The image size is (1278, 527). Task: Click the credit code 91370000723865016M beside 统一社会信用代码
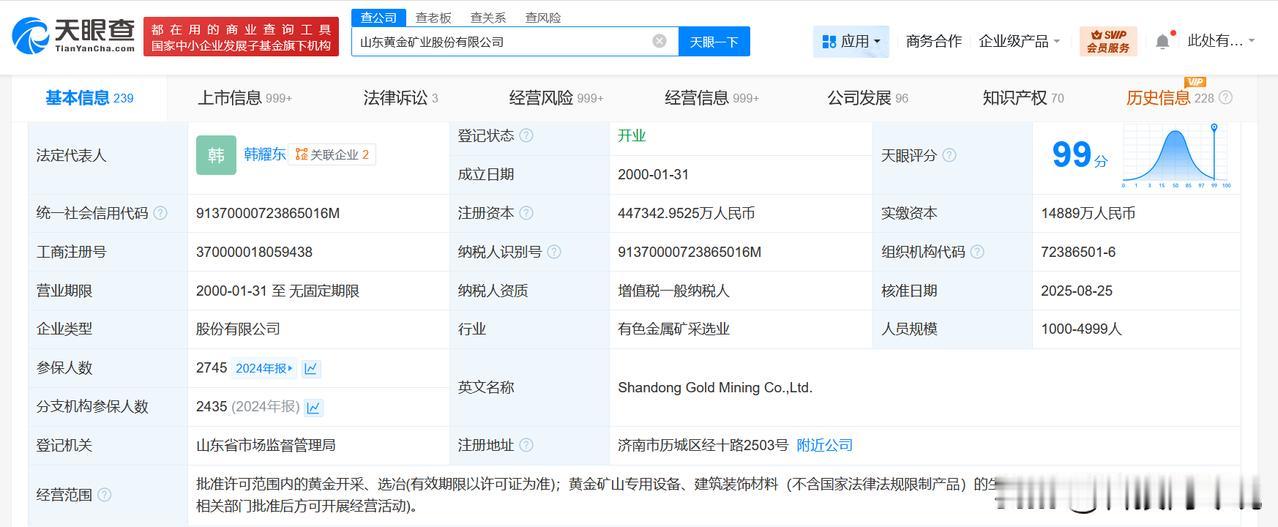coord(268,213)
